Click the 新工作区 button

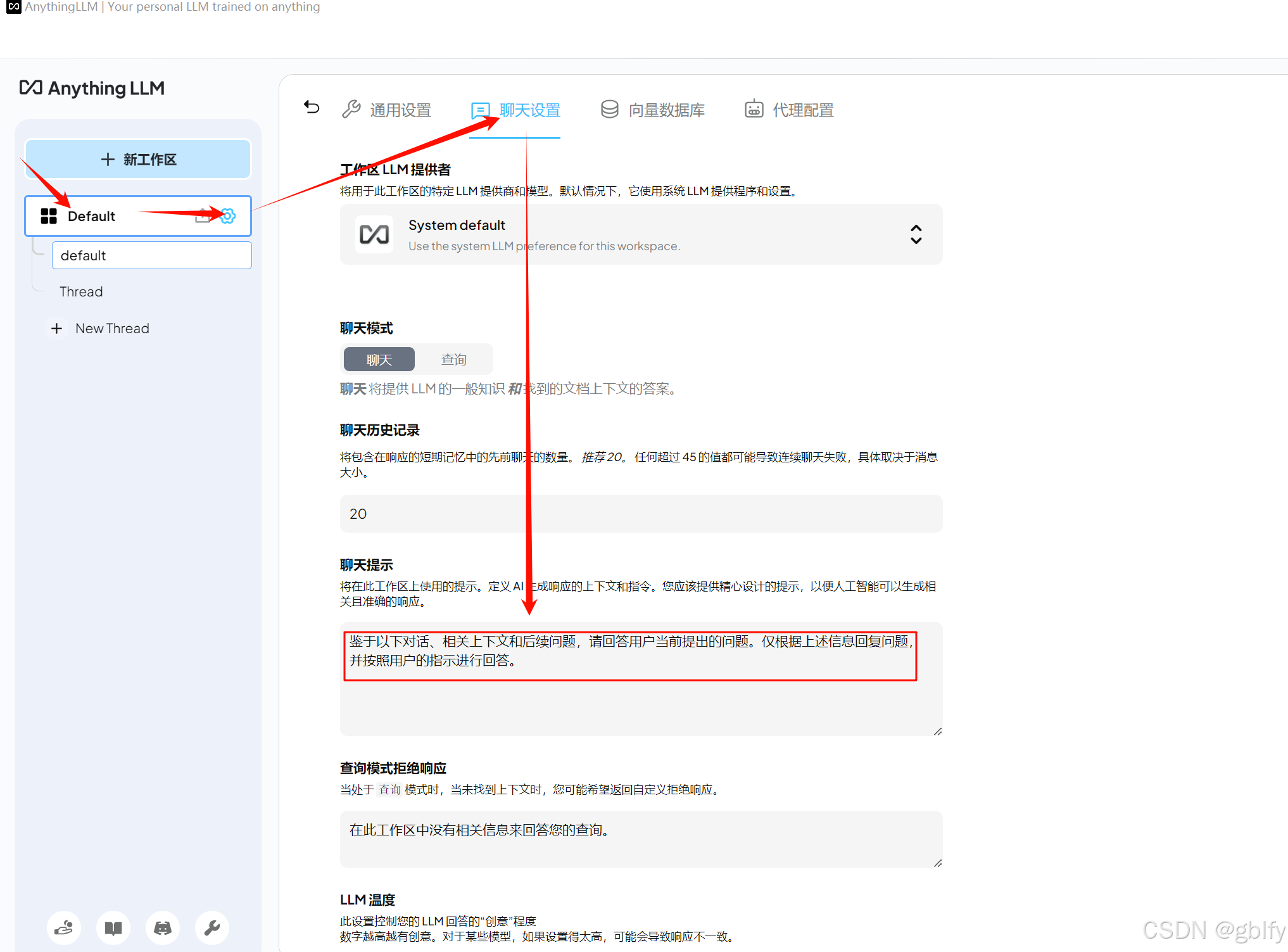pyautogui.click(x=138, y=160)
